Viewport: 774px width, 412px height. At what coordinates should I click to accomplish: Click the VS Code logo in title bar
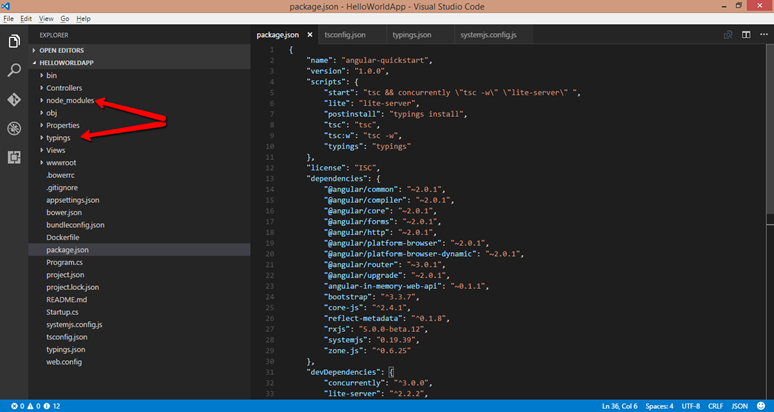tap(6, 6)
